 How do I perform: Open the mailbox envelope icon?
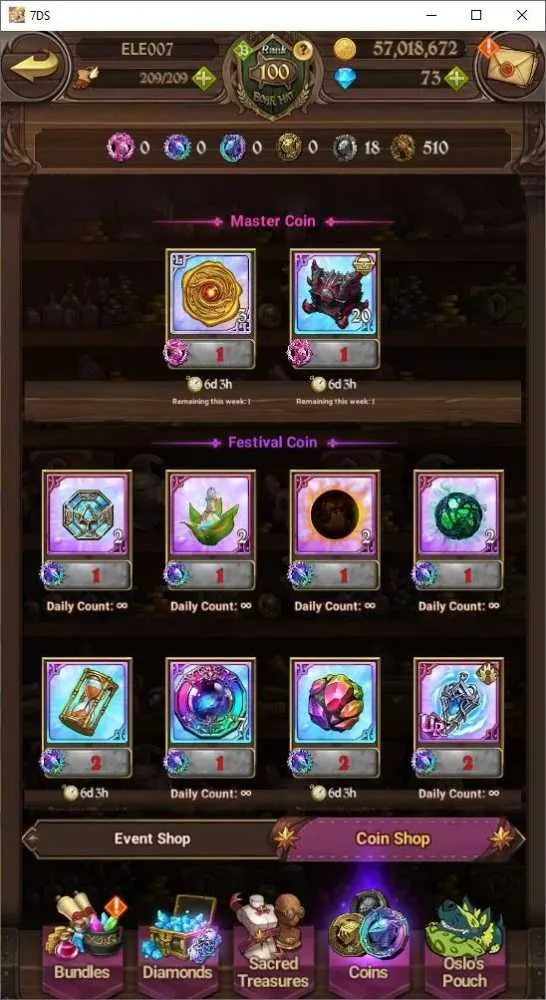tap(510, 65)
